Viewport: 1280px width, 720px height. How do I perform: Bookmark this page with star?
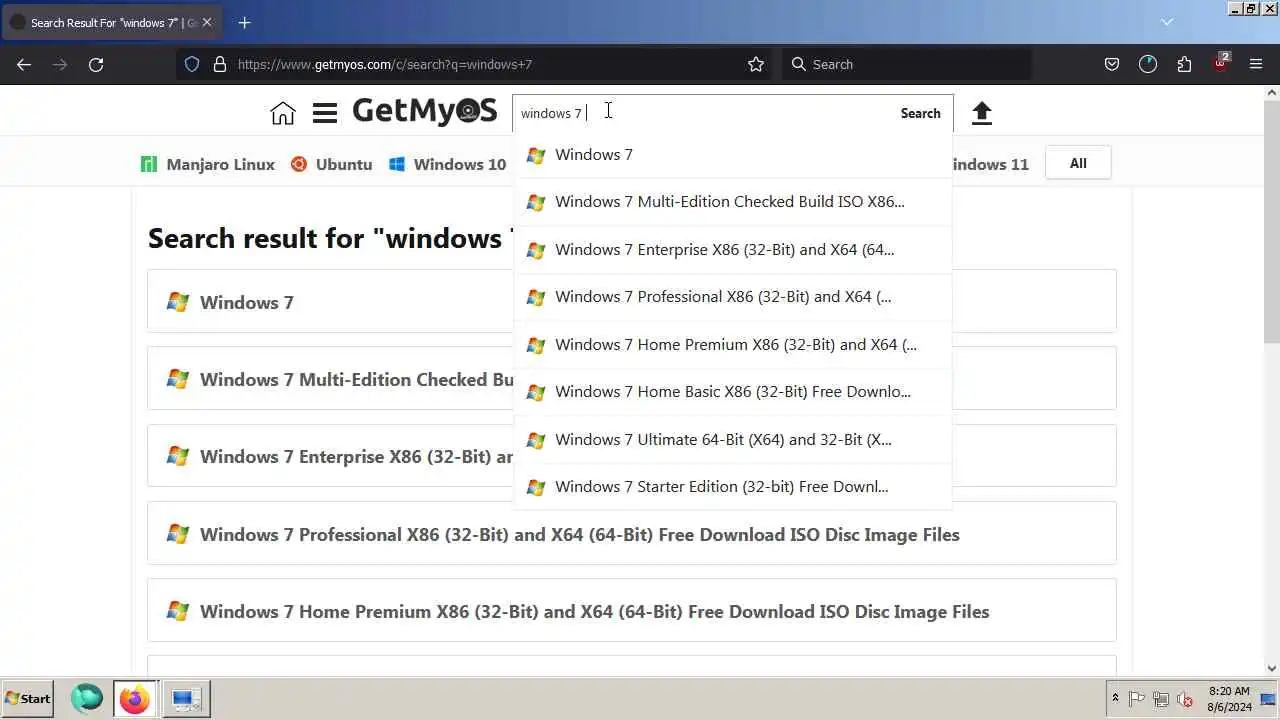coord(756,64)
